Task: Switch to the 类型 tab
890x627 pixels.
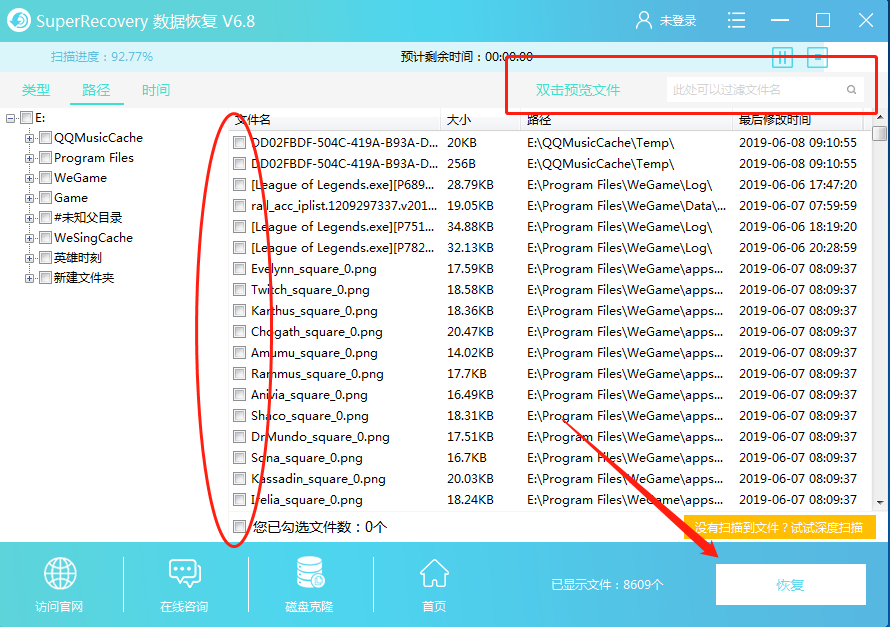Action: (x=36, y=89)
